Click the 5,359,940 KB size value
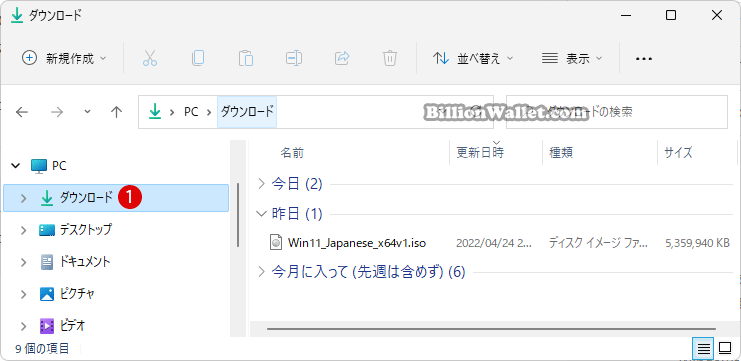741x361 pixels. coord(697,243)
